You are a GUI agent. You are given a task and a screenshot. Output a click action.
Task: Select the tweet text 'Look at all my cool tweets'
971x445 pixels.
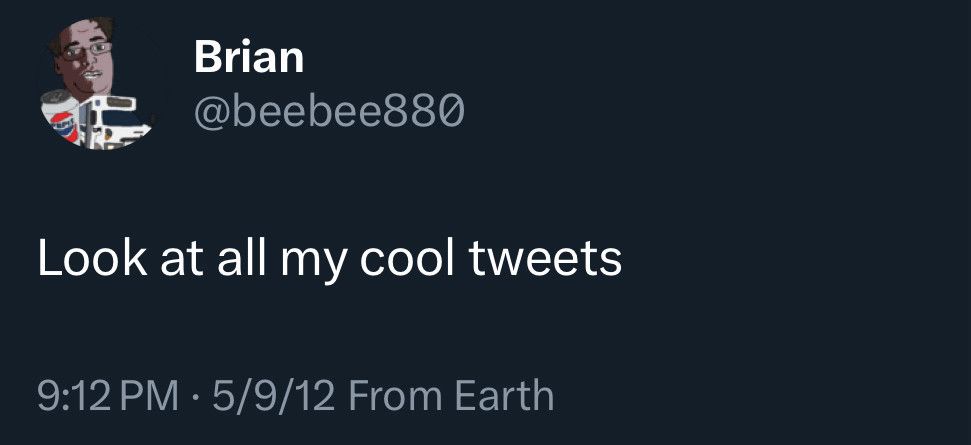[330, 259]
